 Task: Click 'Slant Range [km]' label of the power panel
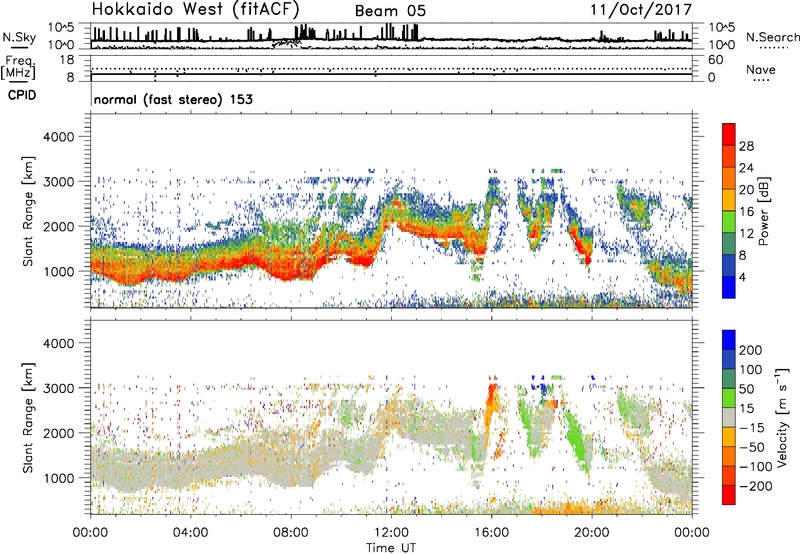(x=28, y=211)
